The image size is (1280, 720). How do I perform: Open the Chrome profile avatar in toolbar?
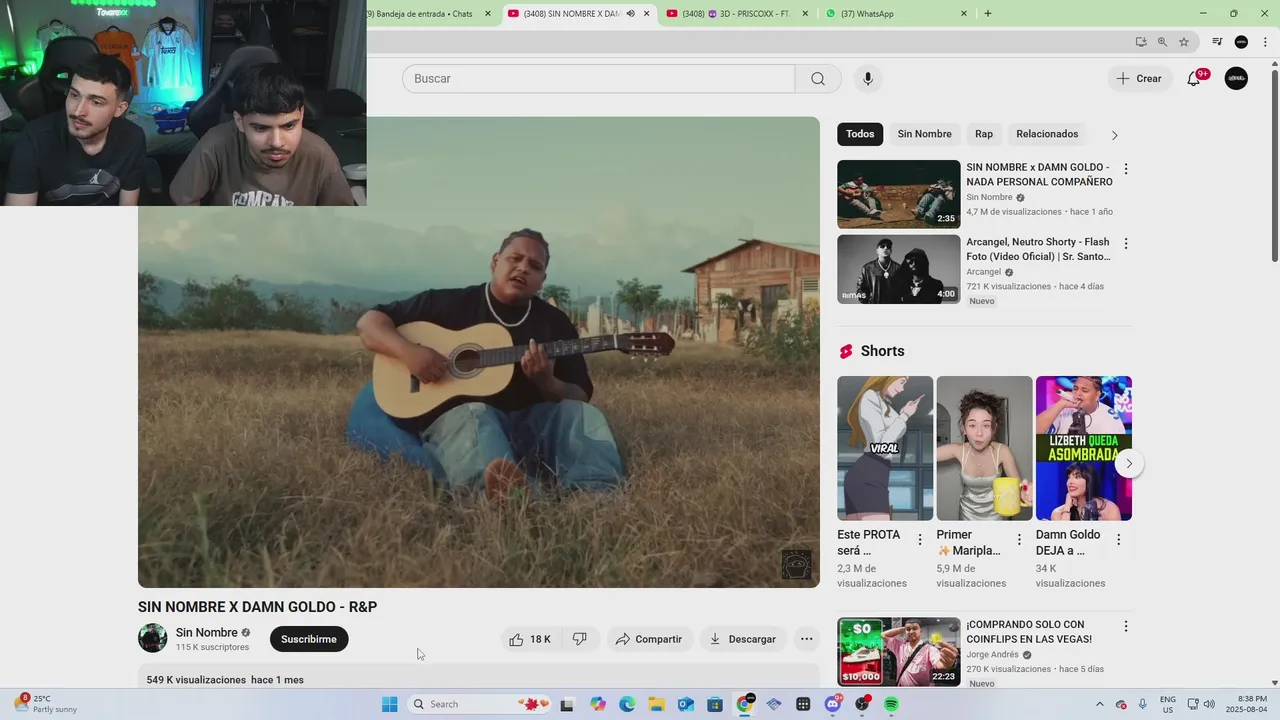pos(1241,42)
